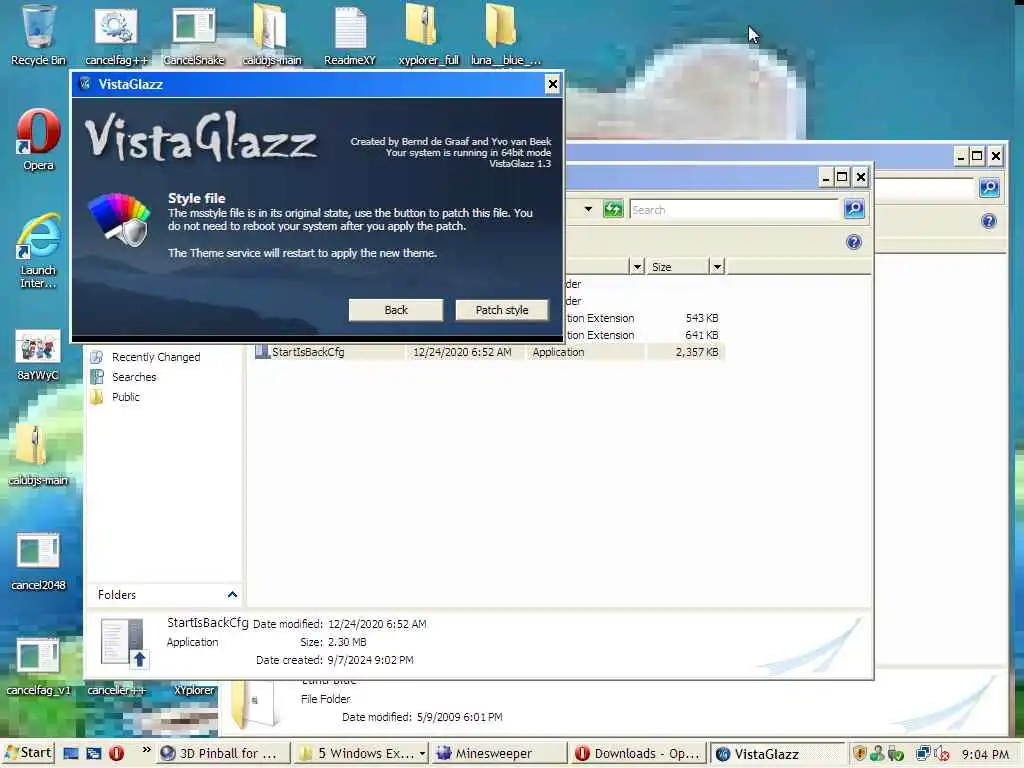Expand the Windows Explorer group dropdown arrow
This screenshot has width=1024, height=768.
click(423, 754)
